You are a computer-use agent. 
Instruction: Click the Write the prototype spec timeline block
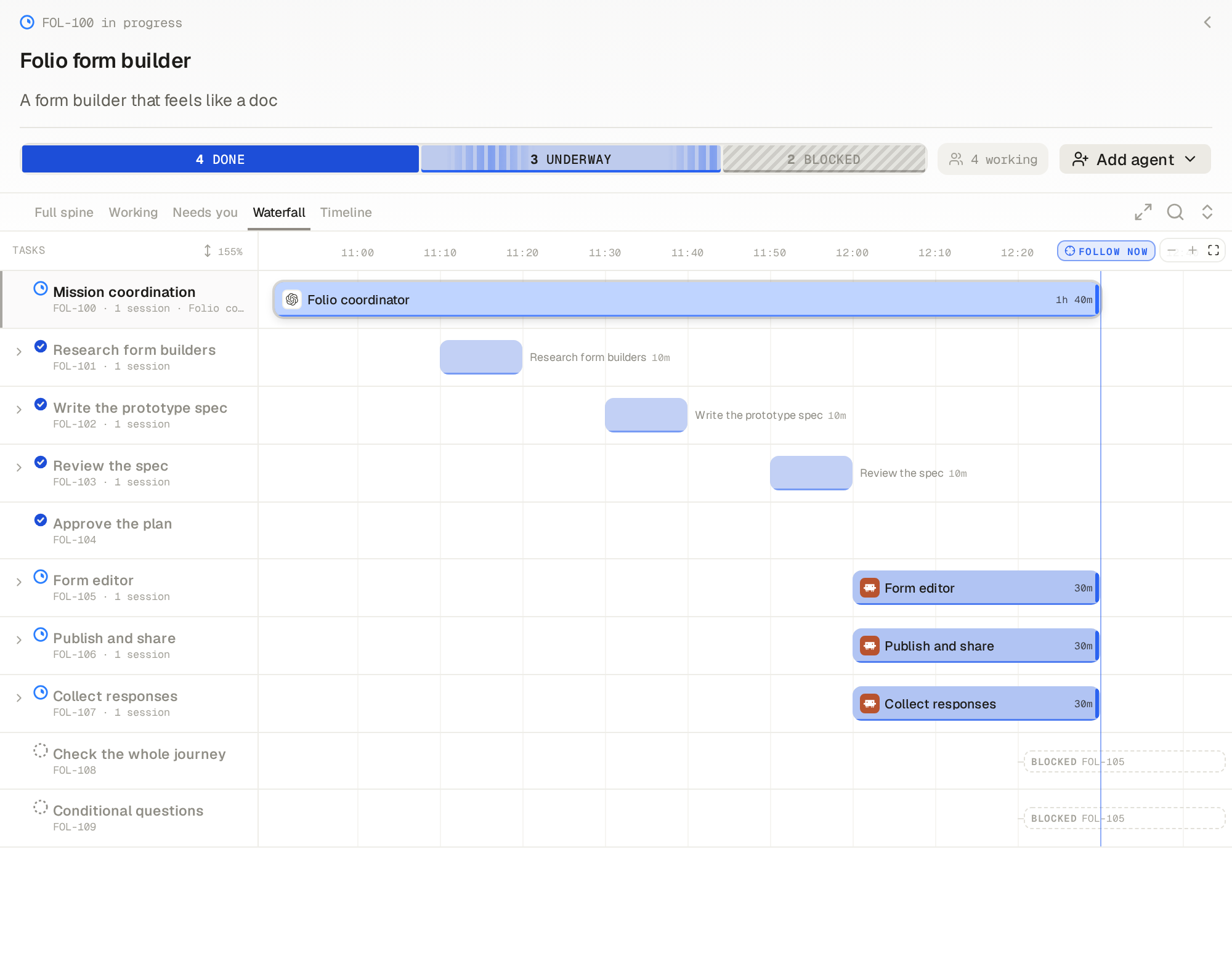646,415
